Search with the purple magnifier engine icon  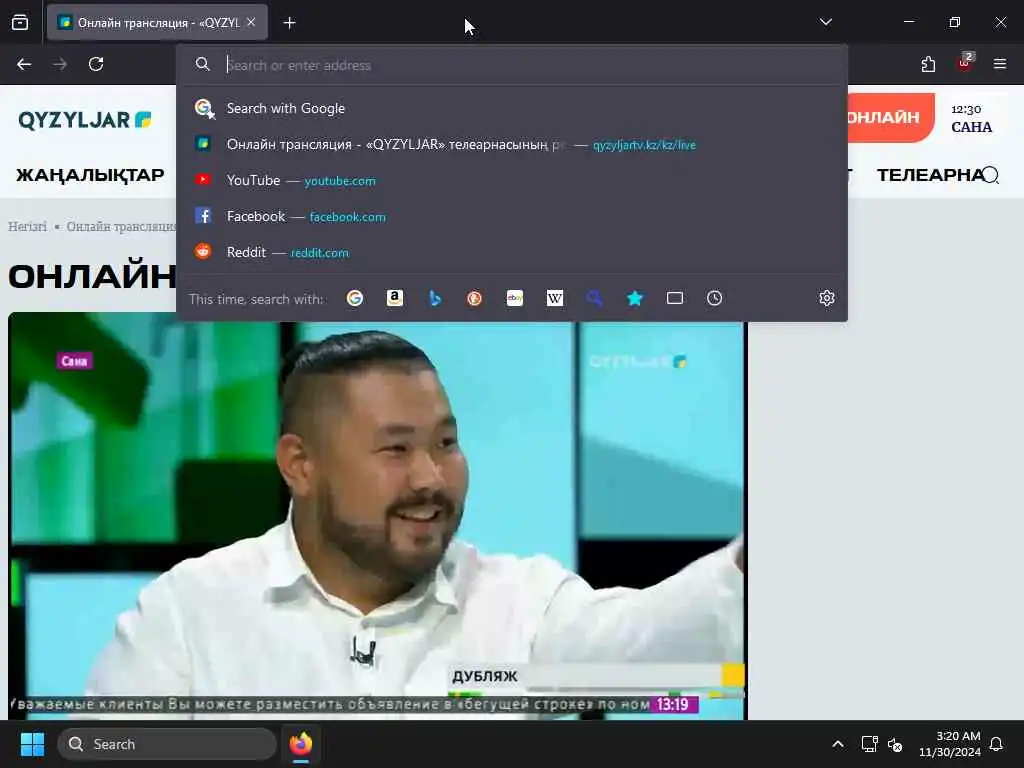[x=594, y=298]
